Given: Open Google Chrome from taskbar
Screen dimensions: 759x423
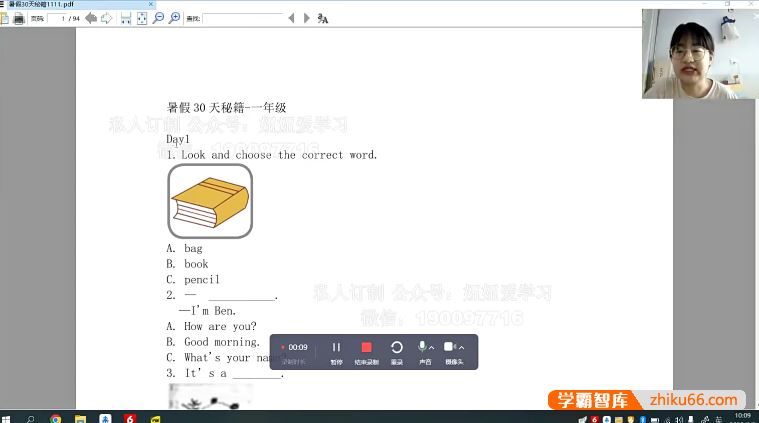Looking at the screenshot, I should coord(56,419).
